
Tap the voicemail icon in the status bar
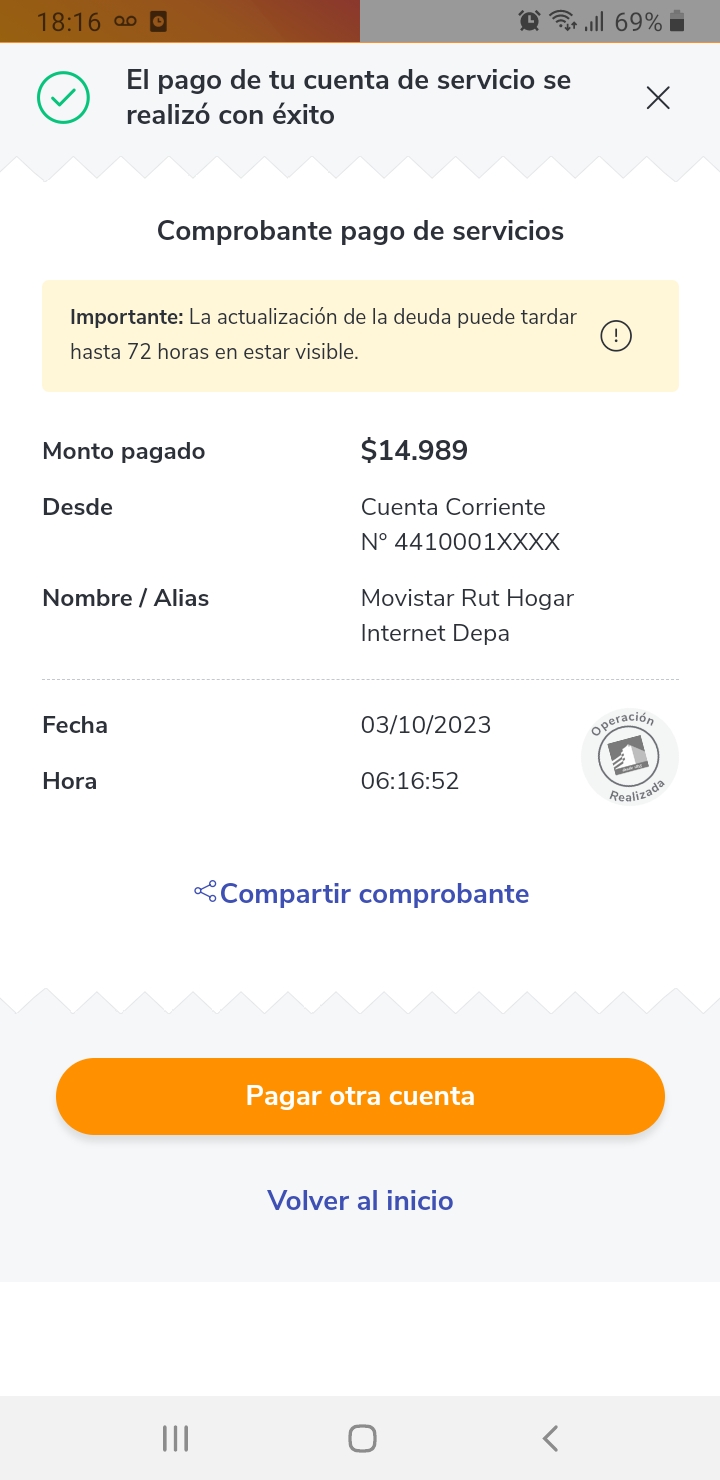[125, 21]
